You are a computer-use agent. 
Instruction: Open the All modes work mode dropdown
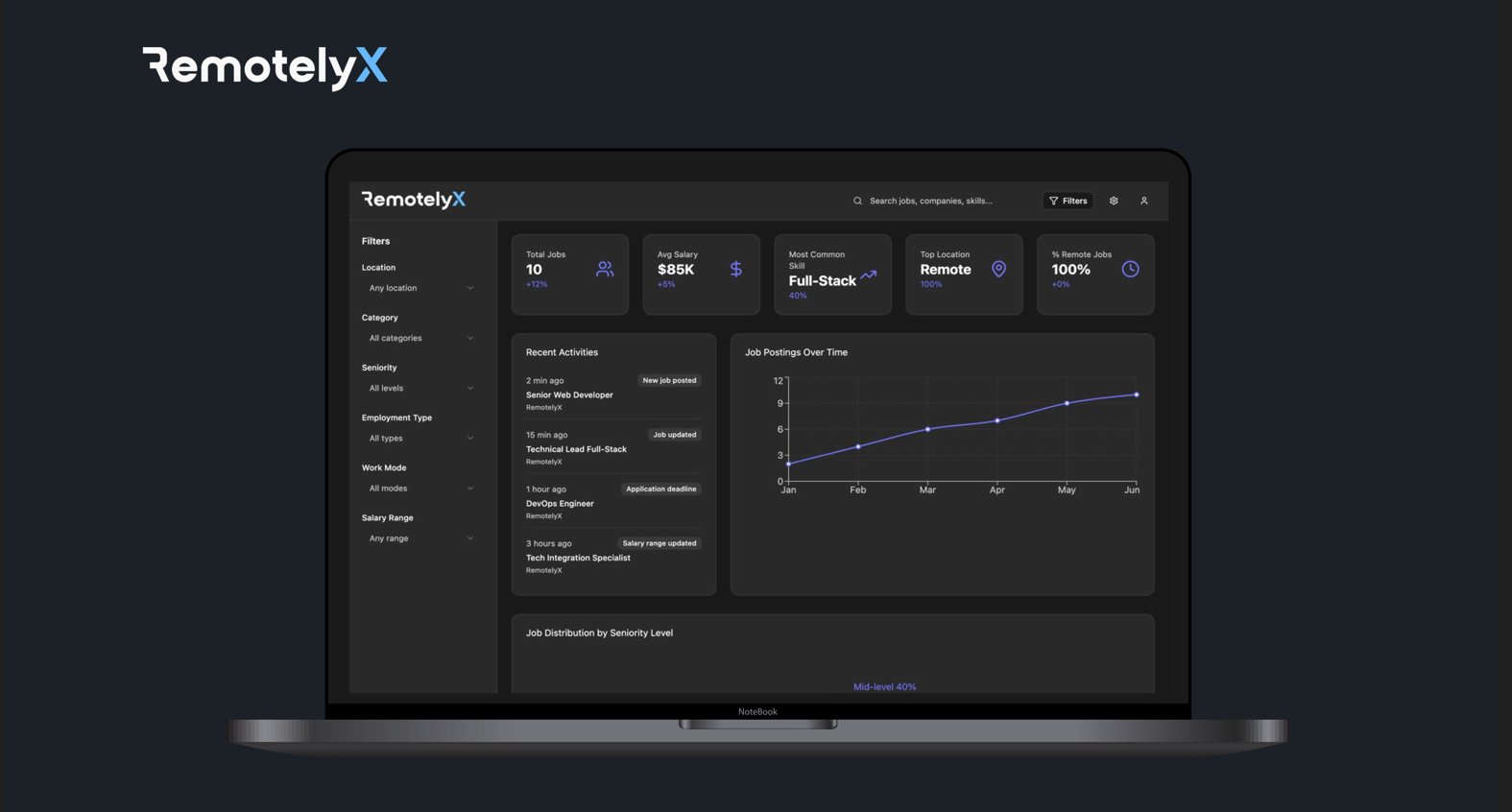[x=420, y=489]
